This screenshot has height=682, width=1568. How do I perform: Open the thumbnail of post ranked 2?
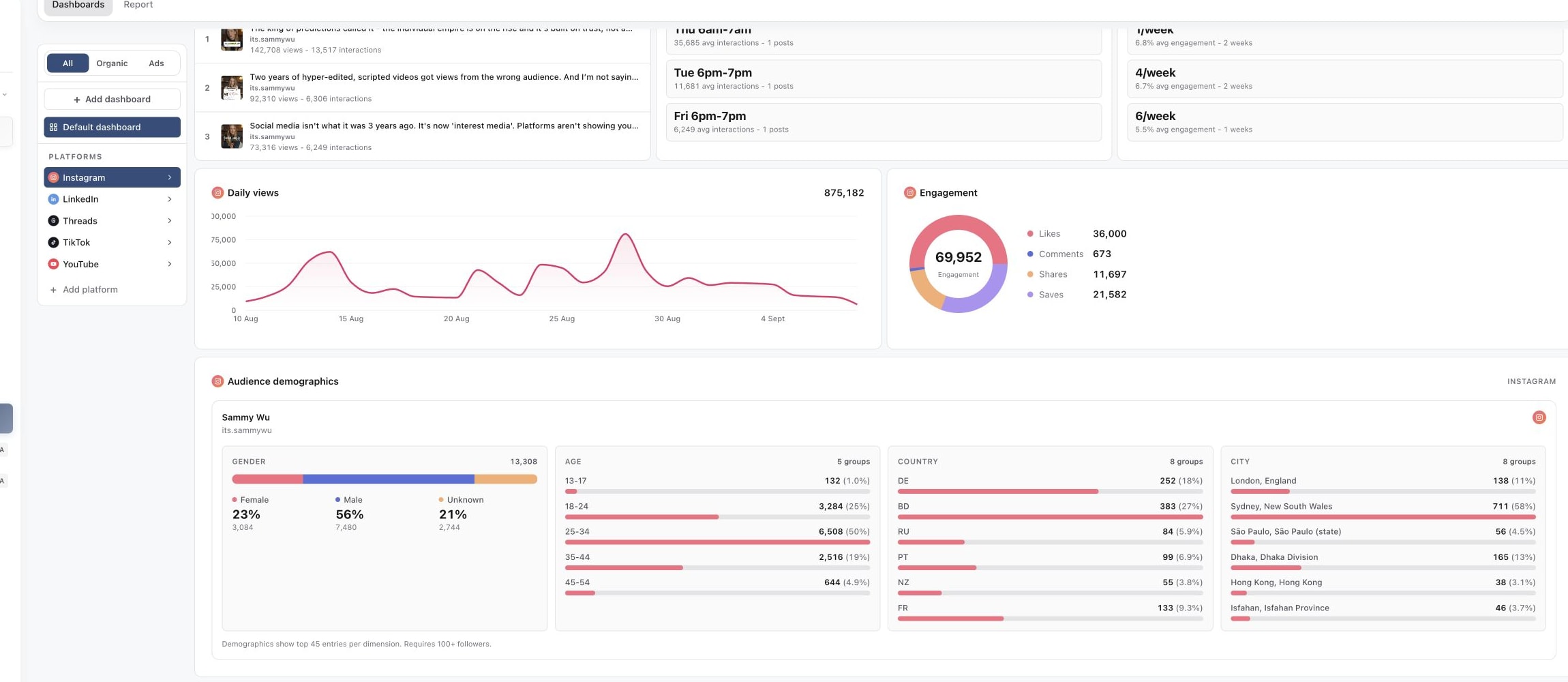click(232, 88)
